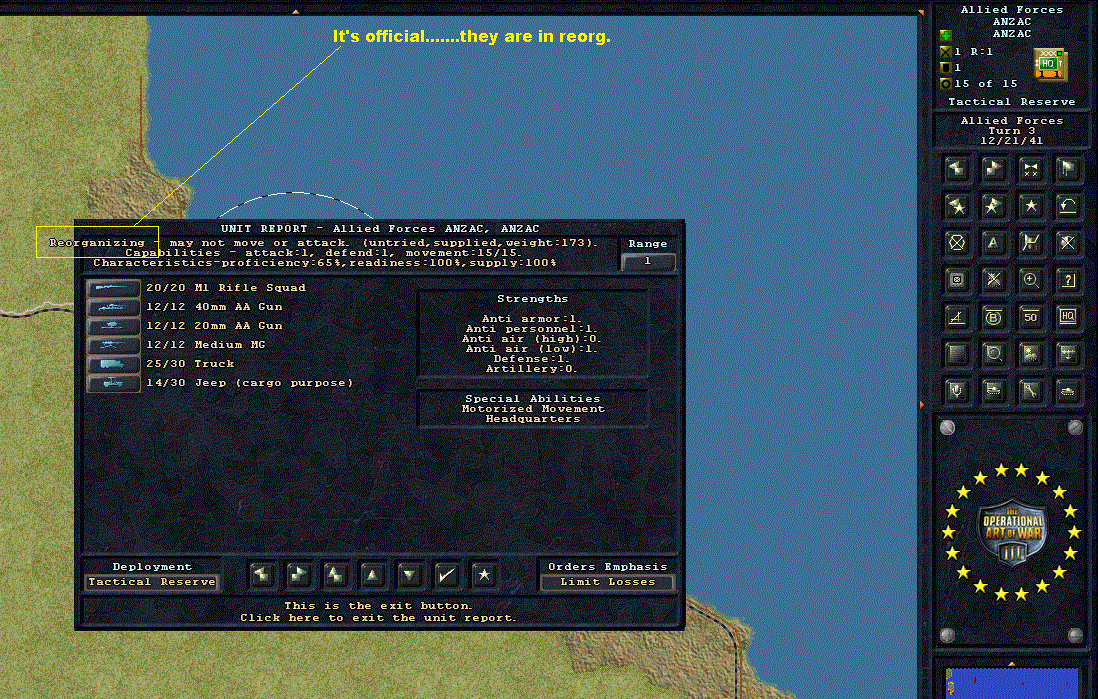Click the up-arrow with block icon in unit report
This screenshot has height=699, width=1098.
[x=335, y=576]
